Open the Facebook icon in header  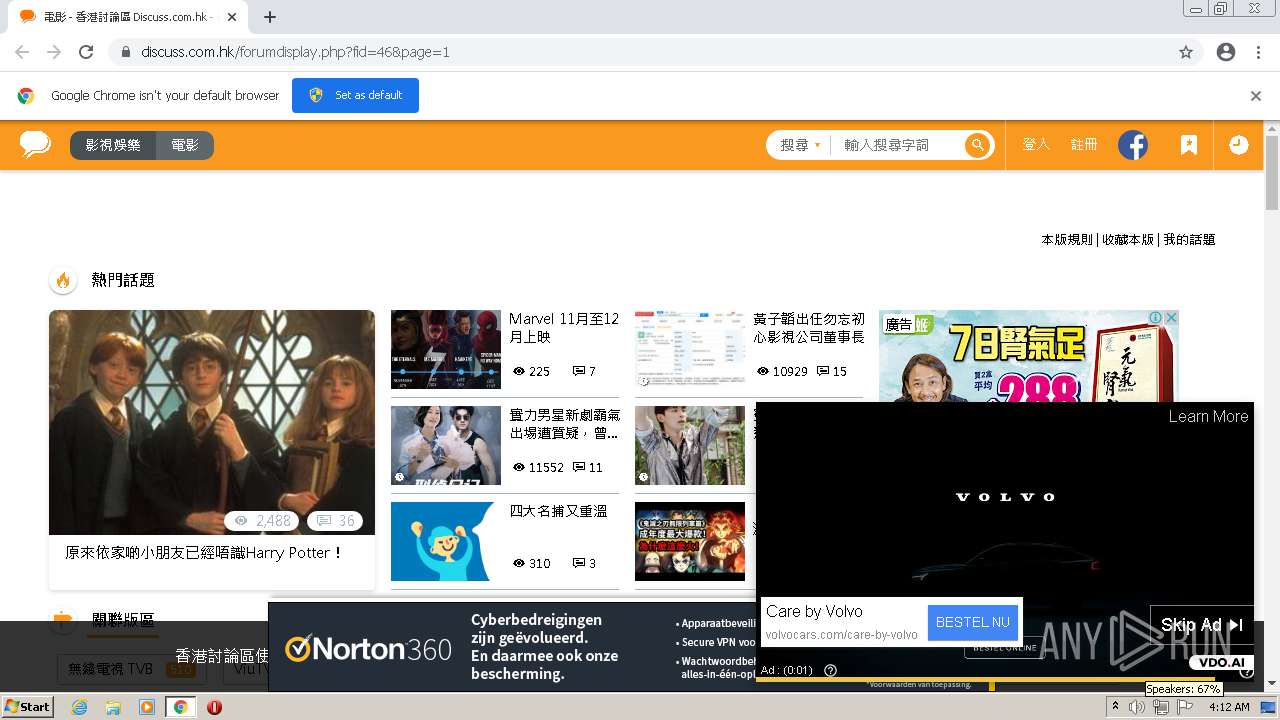1133,145
